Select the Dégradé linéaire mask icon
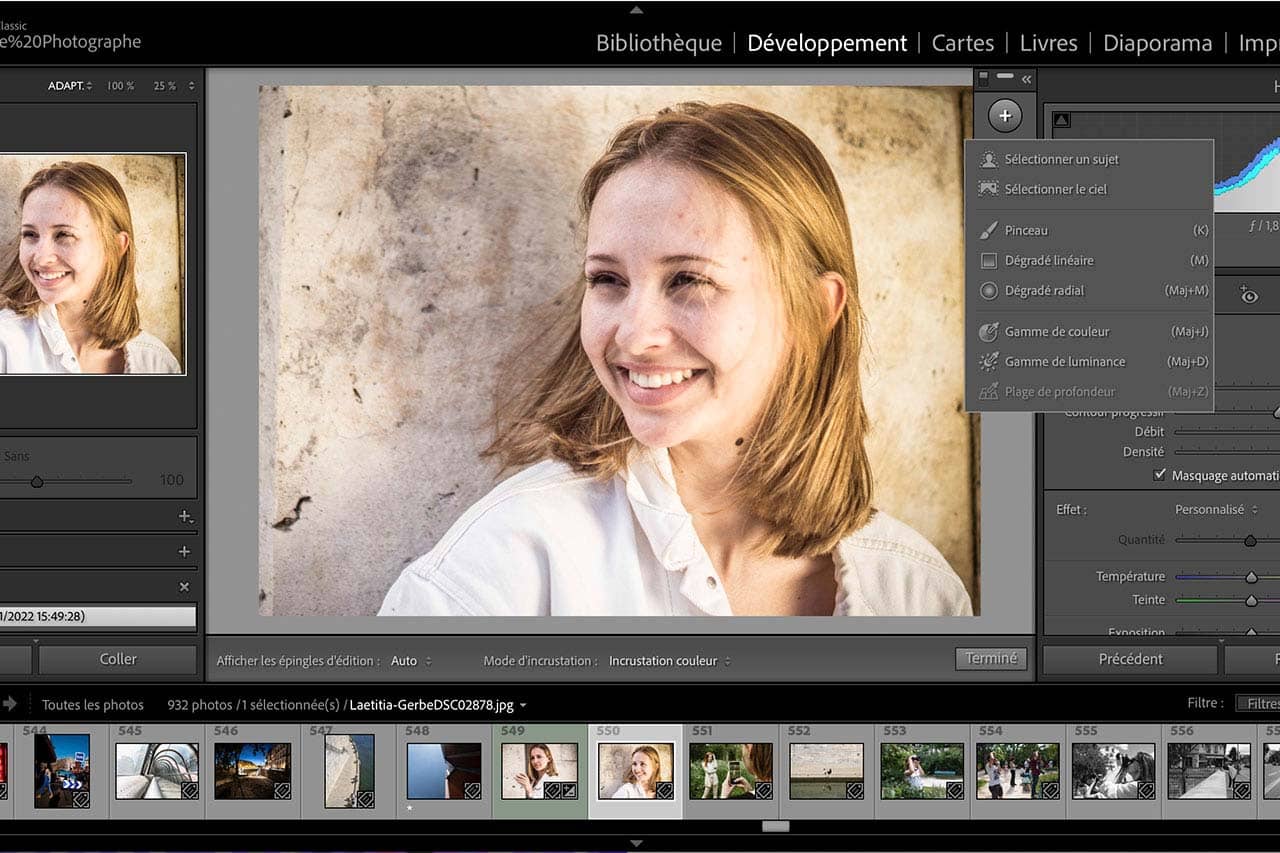This screenshot has width=1280, height=853. click(988, 260)
